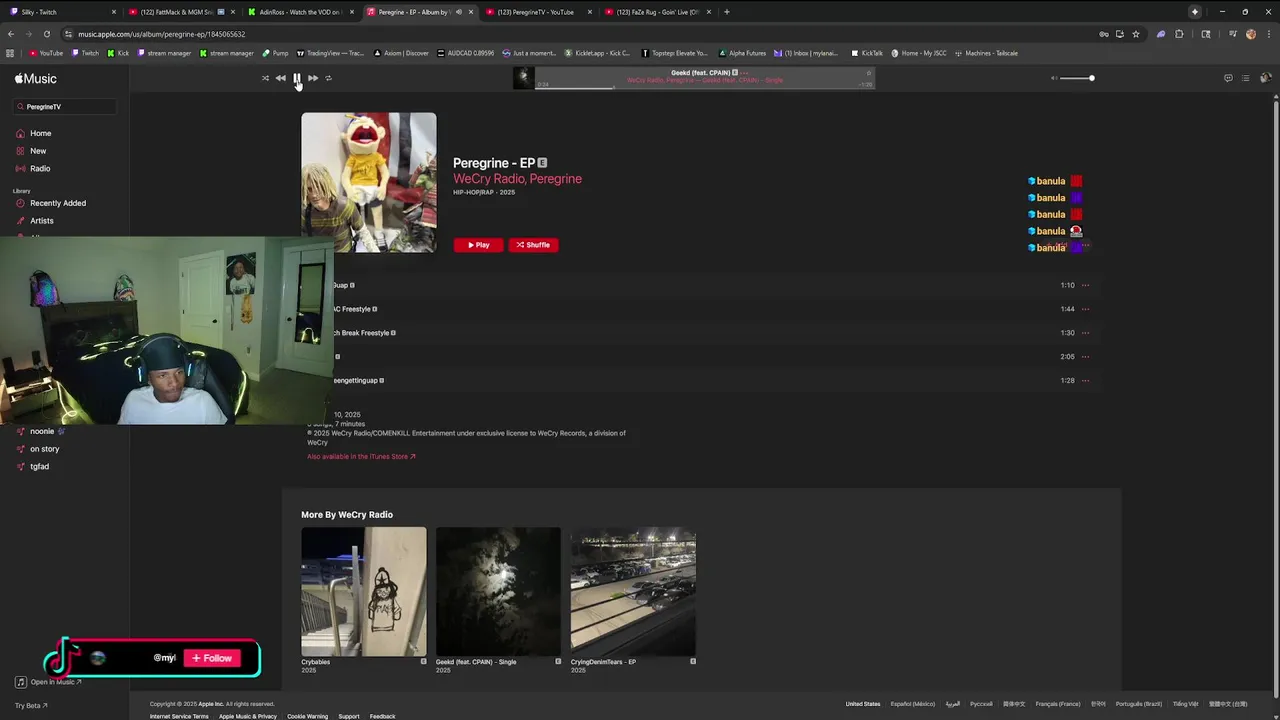1280x720 pixels.
Task: Switch to the AdinRoss Watch the VOD tab
Action: [x=301, y=12]
